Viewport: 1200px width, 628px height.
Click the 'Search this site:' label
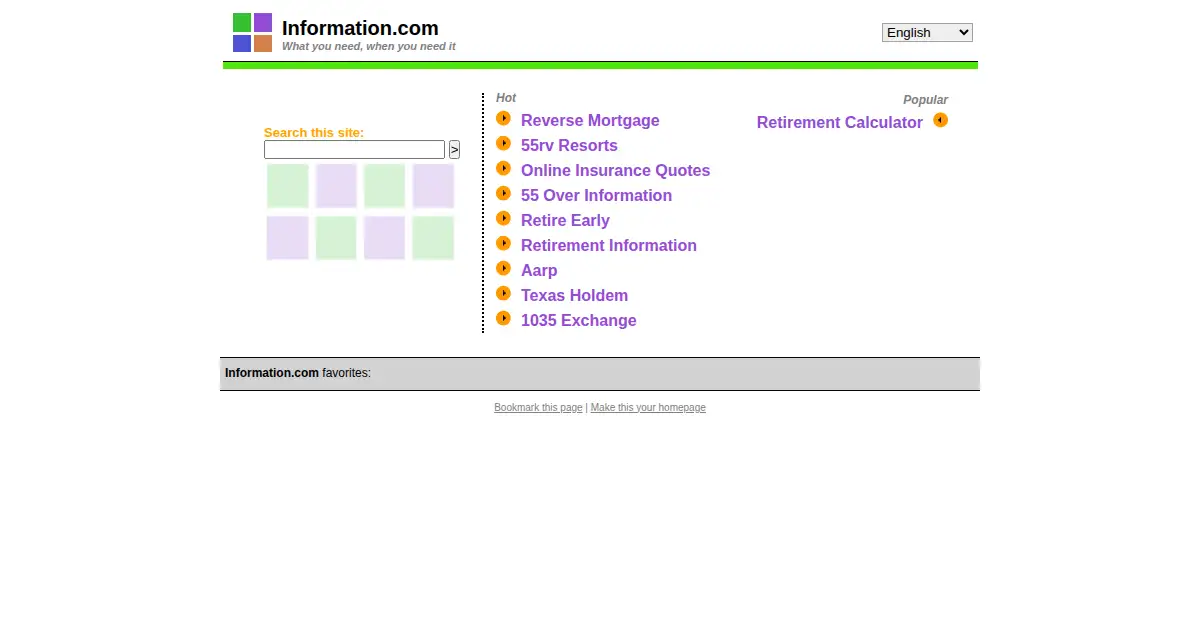314,133
